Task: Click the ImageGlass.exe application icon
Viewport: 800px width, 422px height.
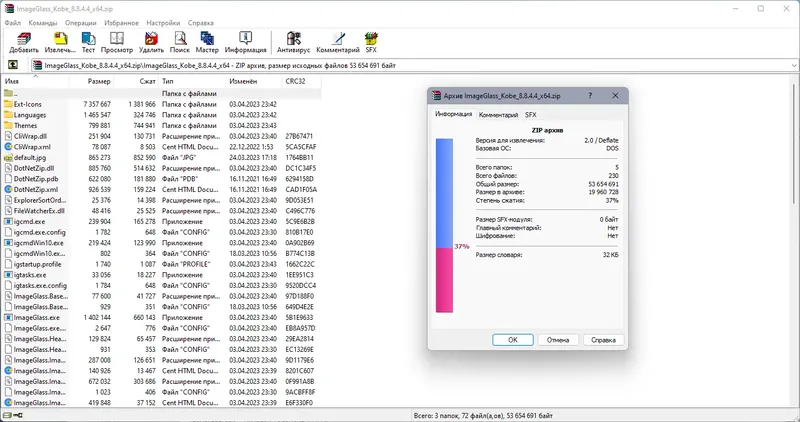Action: (8, 317)
